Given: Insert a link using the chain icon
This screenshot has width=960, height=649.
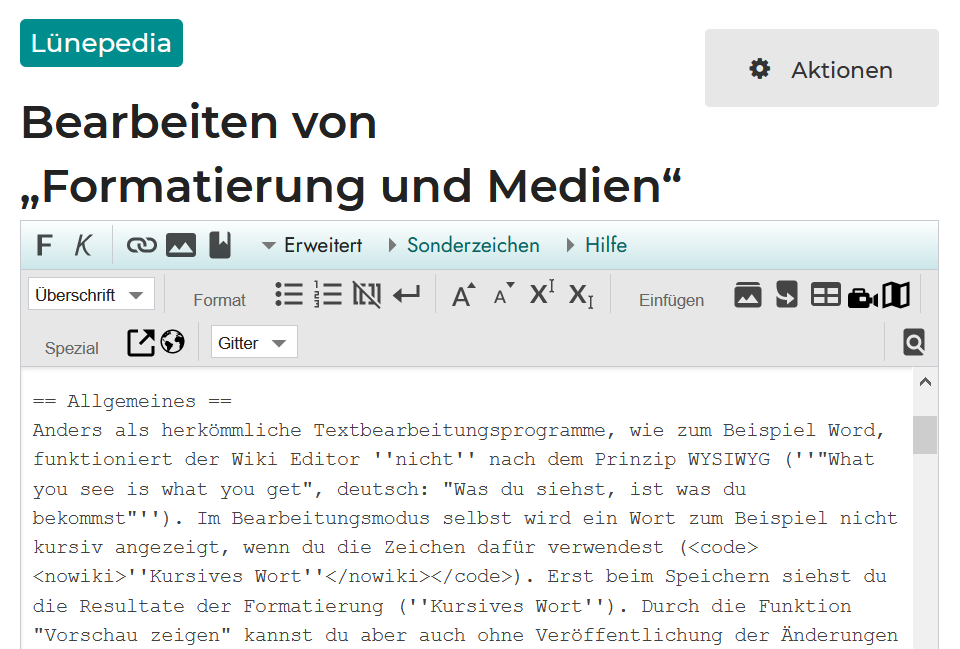Looking at the screenshot, I should (x=142, y=246).
